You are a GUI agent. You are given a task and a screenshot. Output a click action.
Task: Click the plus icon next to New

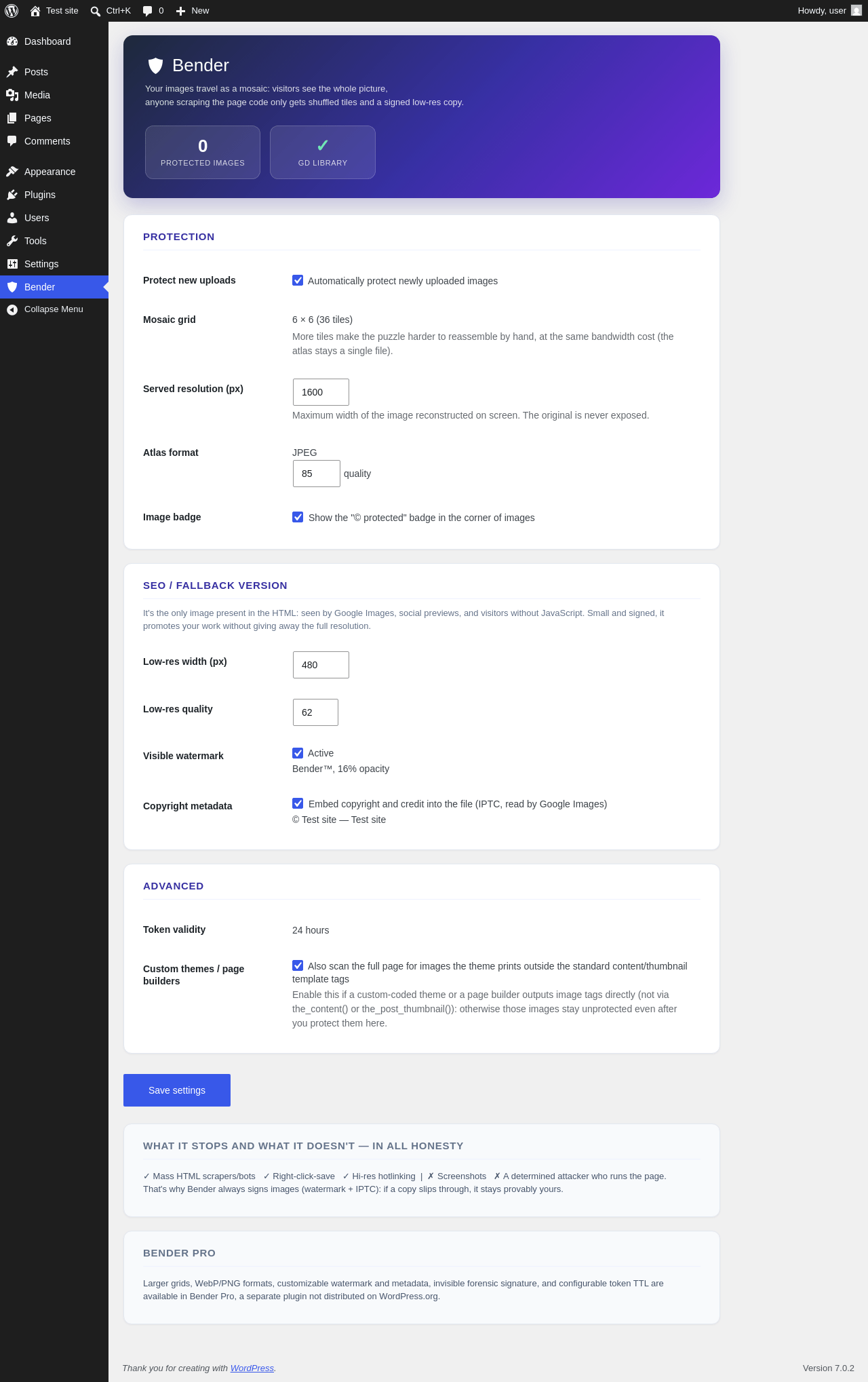[x=181, y=11]
